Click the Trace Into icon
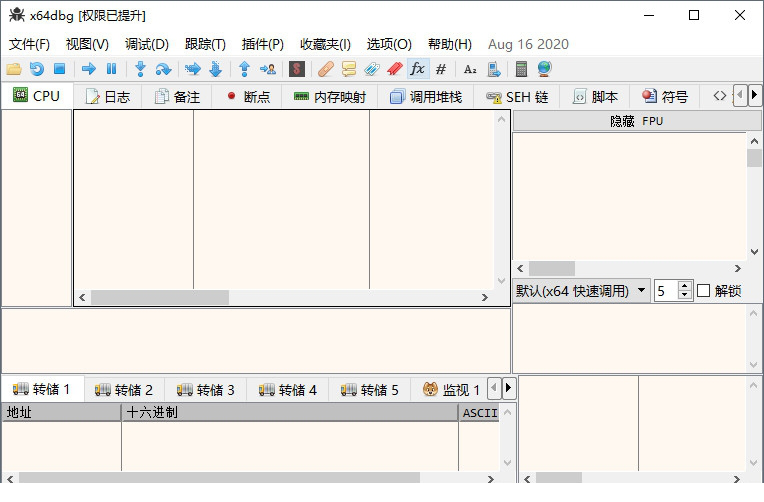764x502 pixels. pos(192,69)
